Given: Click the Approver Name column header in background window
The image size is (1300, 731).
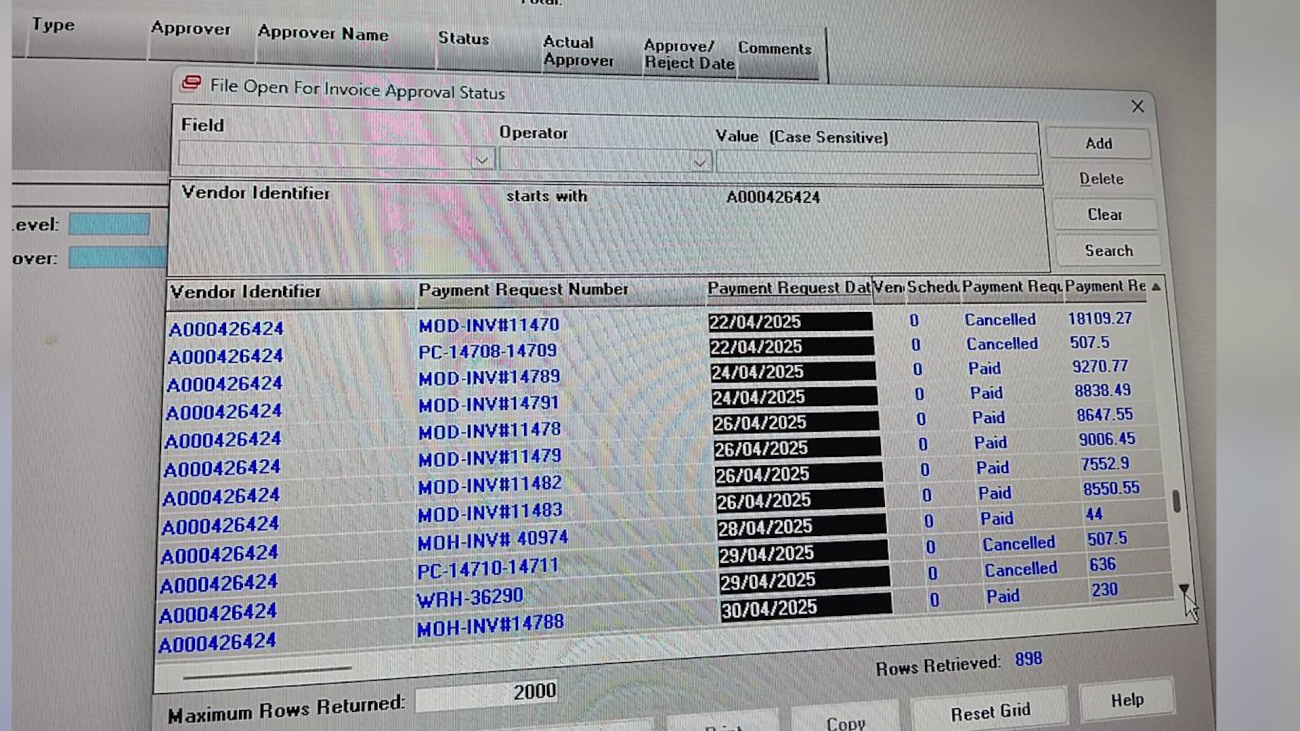Looking at the screenshot, I should coord(323,33).
